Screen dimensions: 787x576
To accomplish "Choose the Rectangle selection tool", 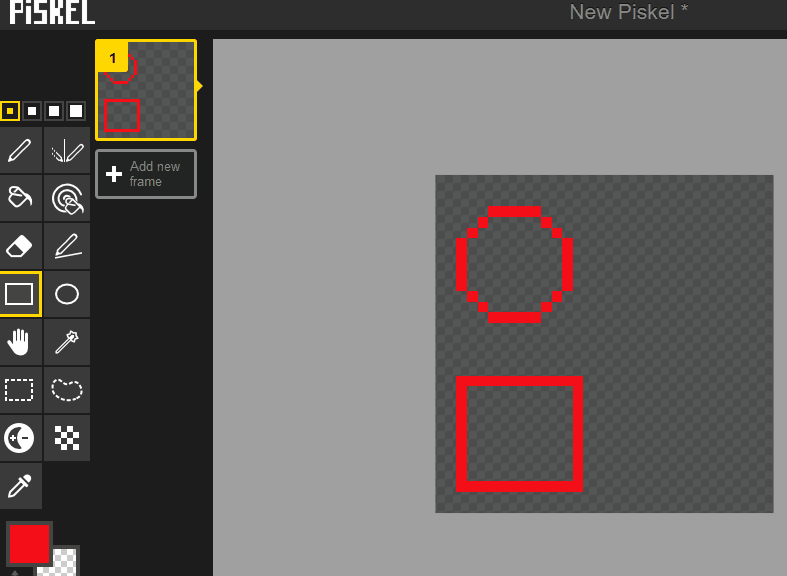I will pyautogui.click(x=20, y=390).
